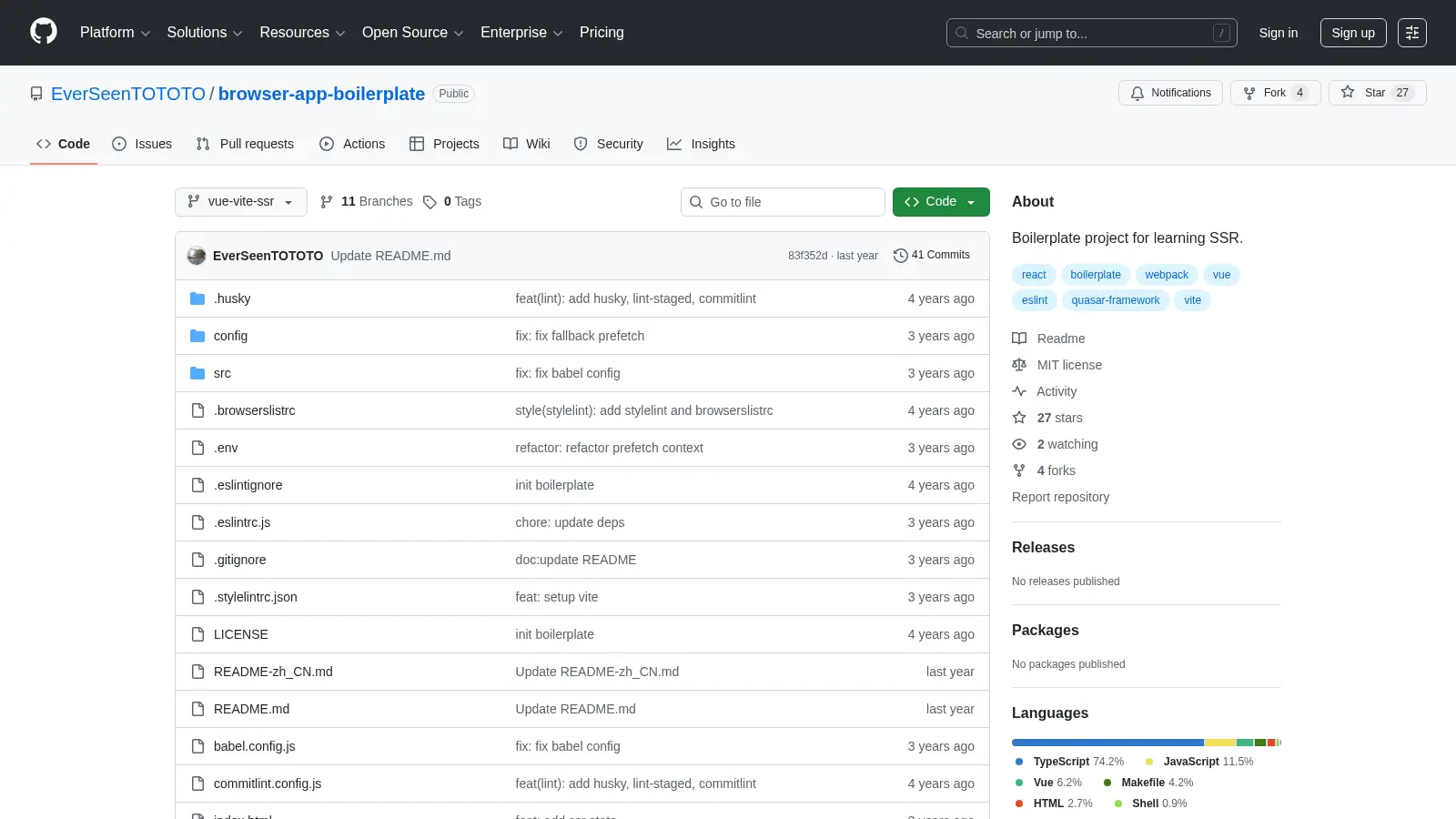Click the webpack topic tag
This screenshot has width=1456, height=819.
click(x=1167, y=275)
